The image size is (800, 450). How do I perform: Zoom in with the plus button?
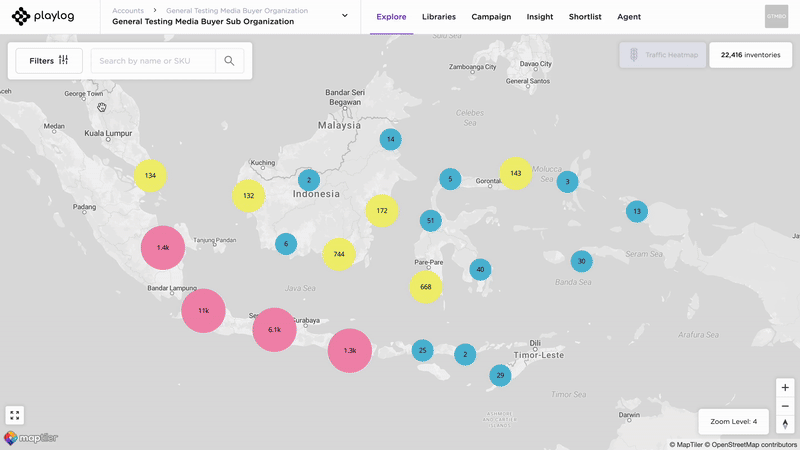(x=785, y=388)
